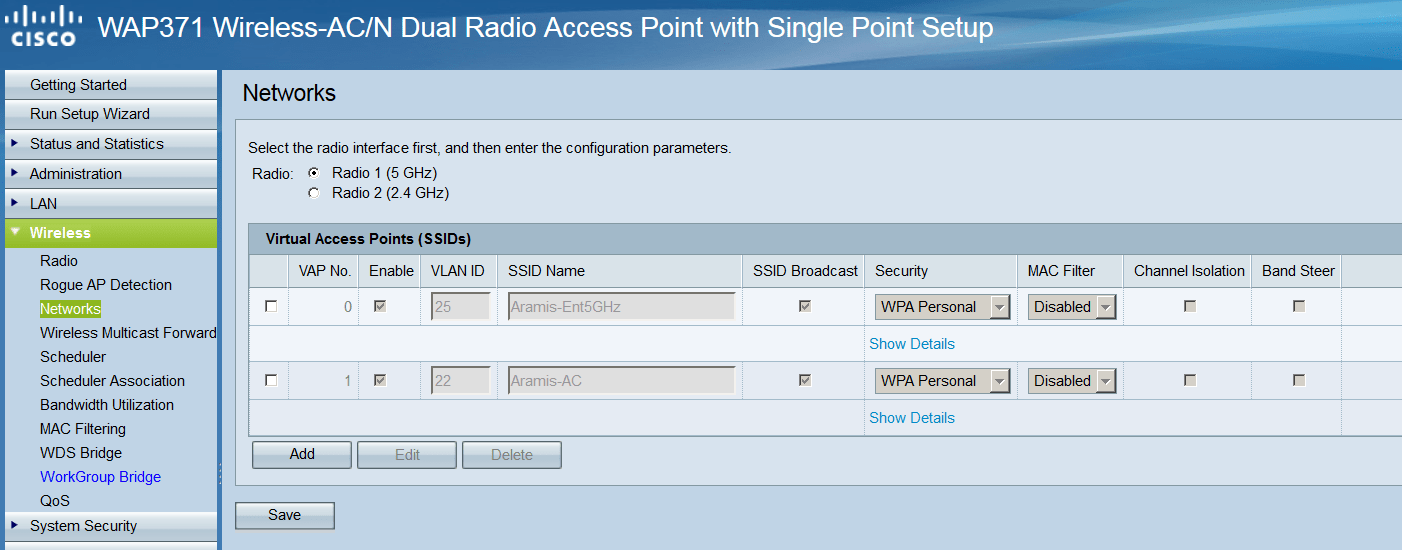The height and width of the screenshot is (550, 1402).
Task: Toggle Band Steer for Aramis-AC
Action: coord(1299,381)
